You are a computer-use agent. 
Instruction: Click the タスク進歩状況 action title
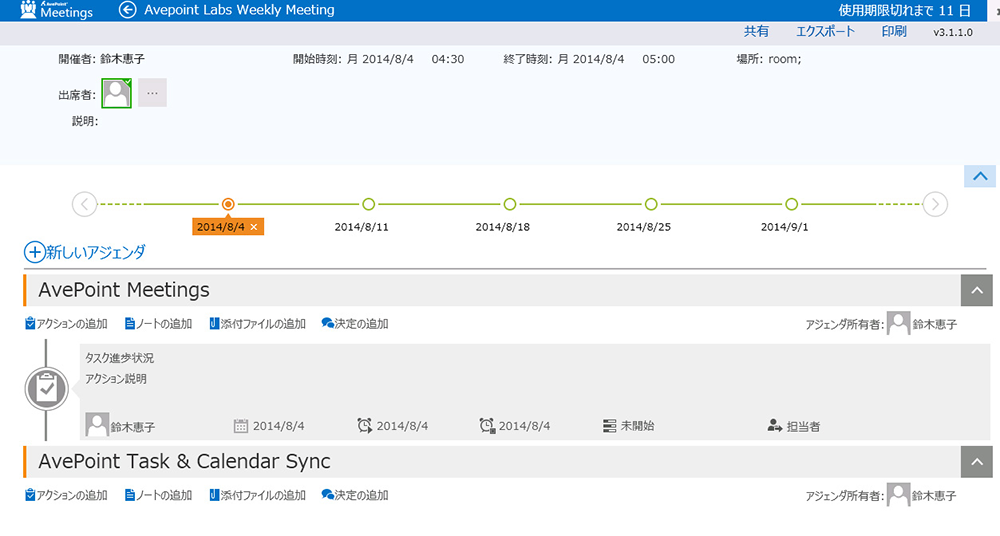point(119,358)
